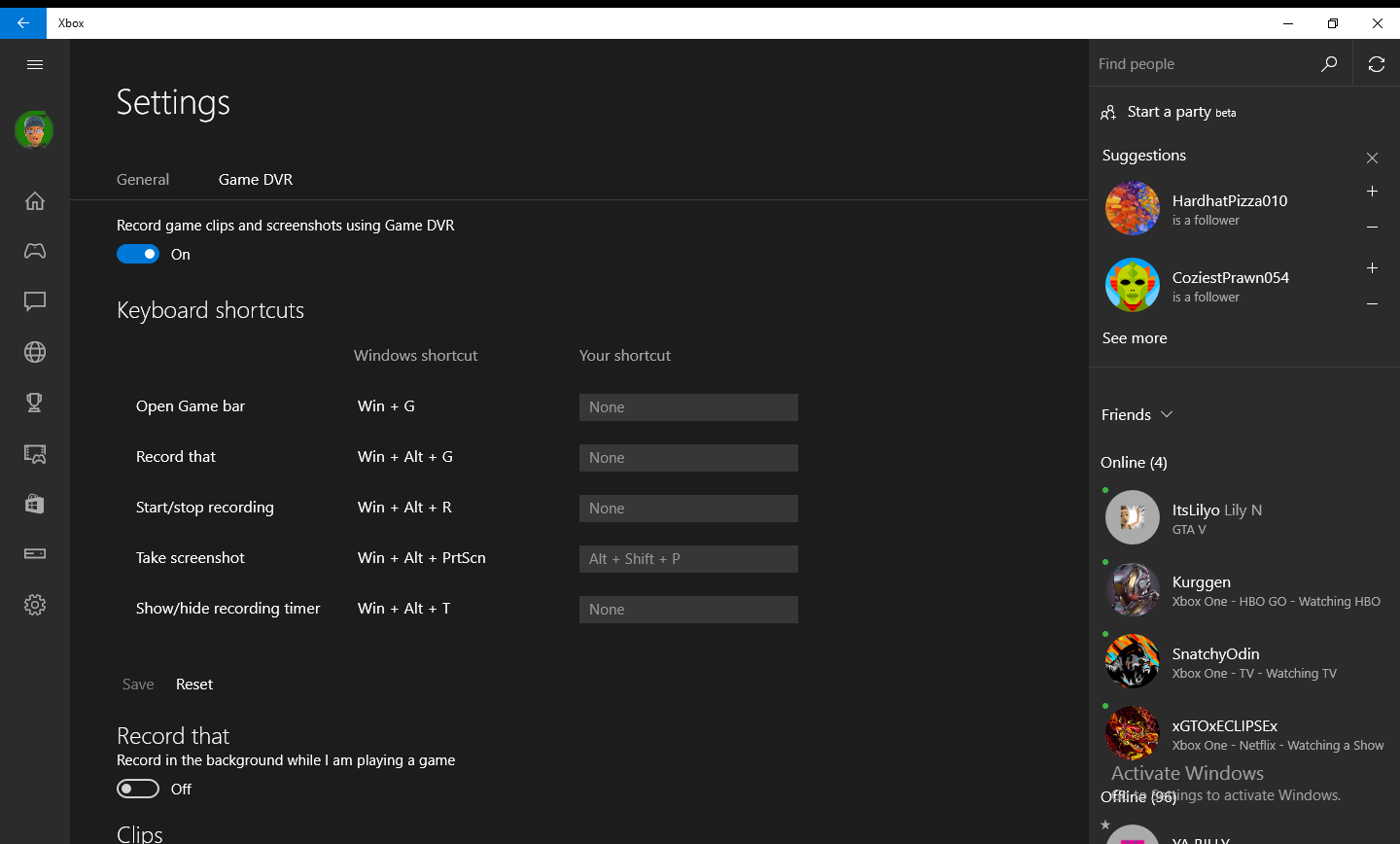Open the profile avatar in sidebar

[x=34, y=129]
